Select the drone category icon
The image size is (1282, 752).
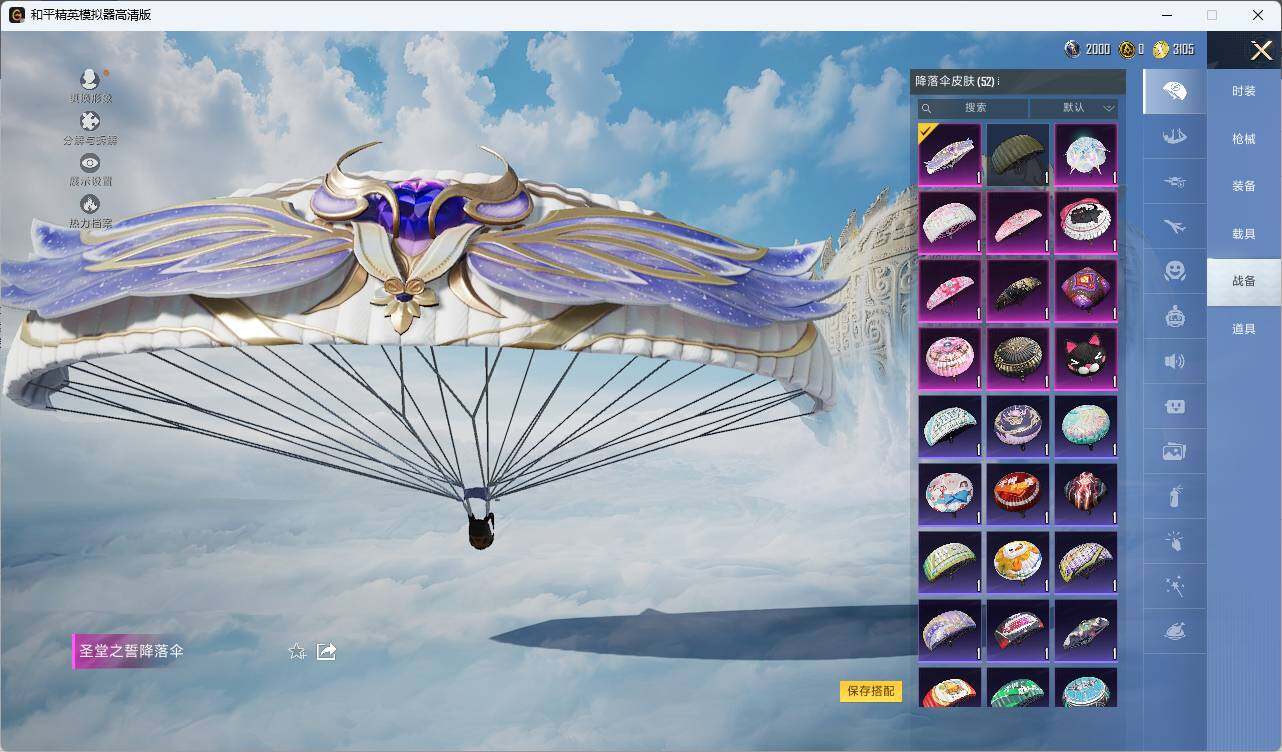(x=1175, y=181)
